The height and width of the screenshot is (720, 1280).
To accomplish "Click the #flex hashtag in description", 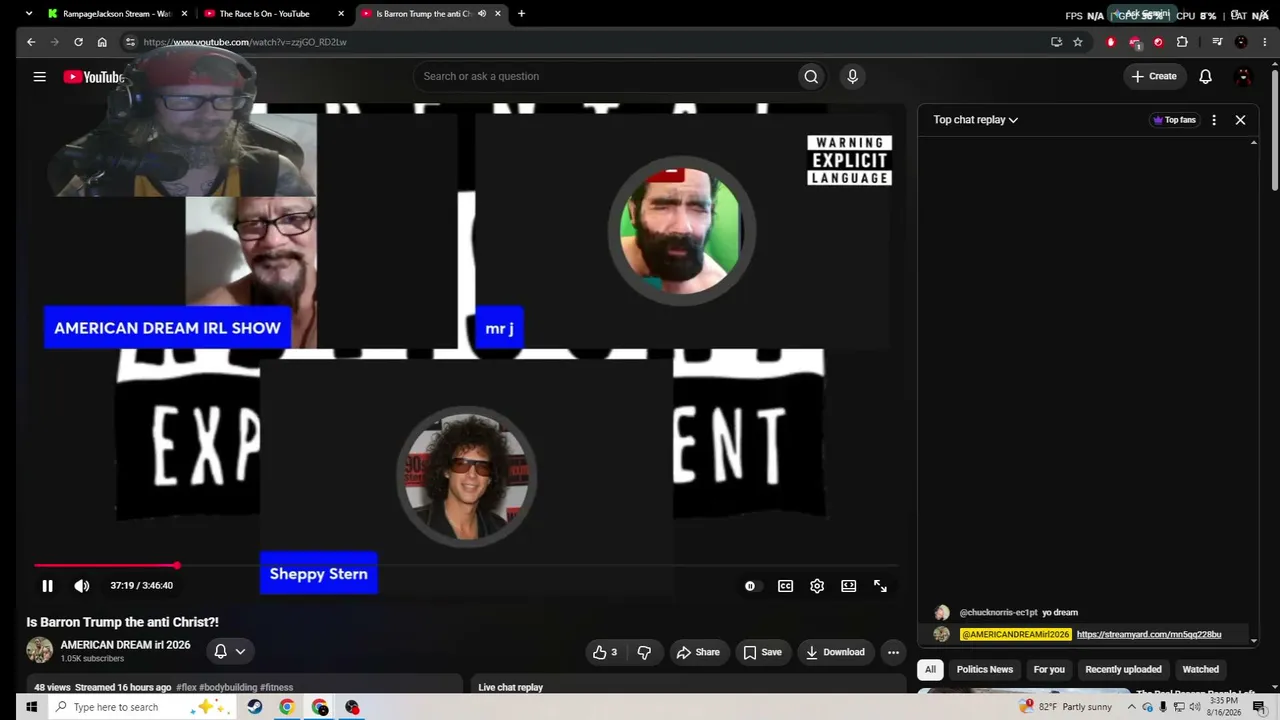I will [186, 688].
